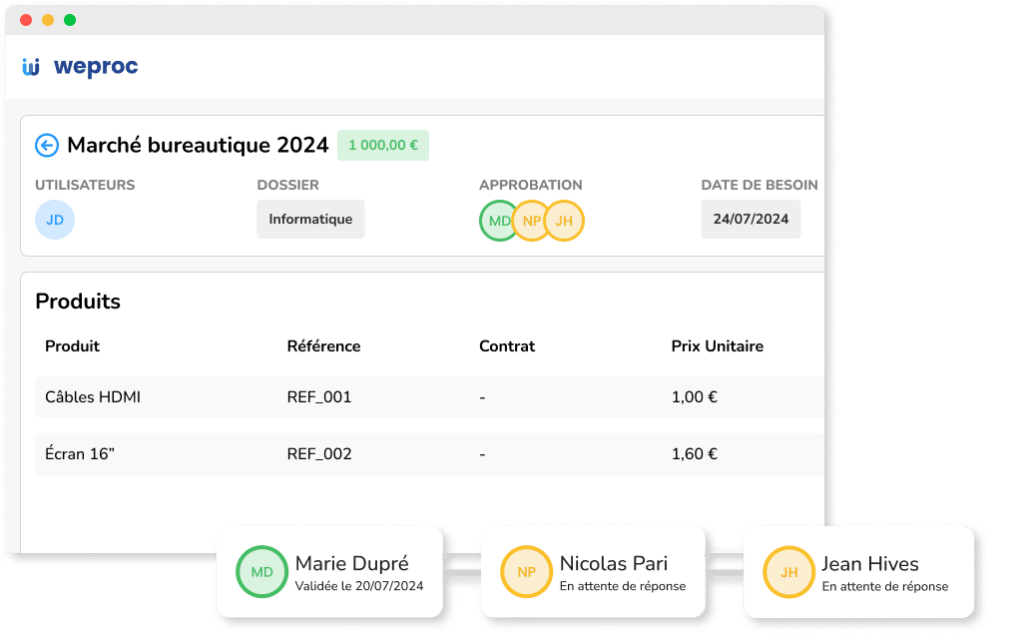
Task: Open the Informatique dossier tag
Action: 310,219
